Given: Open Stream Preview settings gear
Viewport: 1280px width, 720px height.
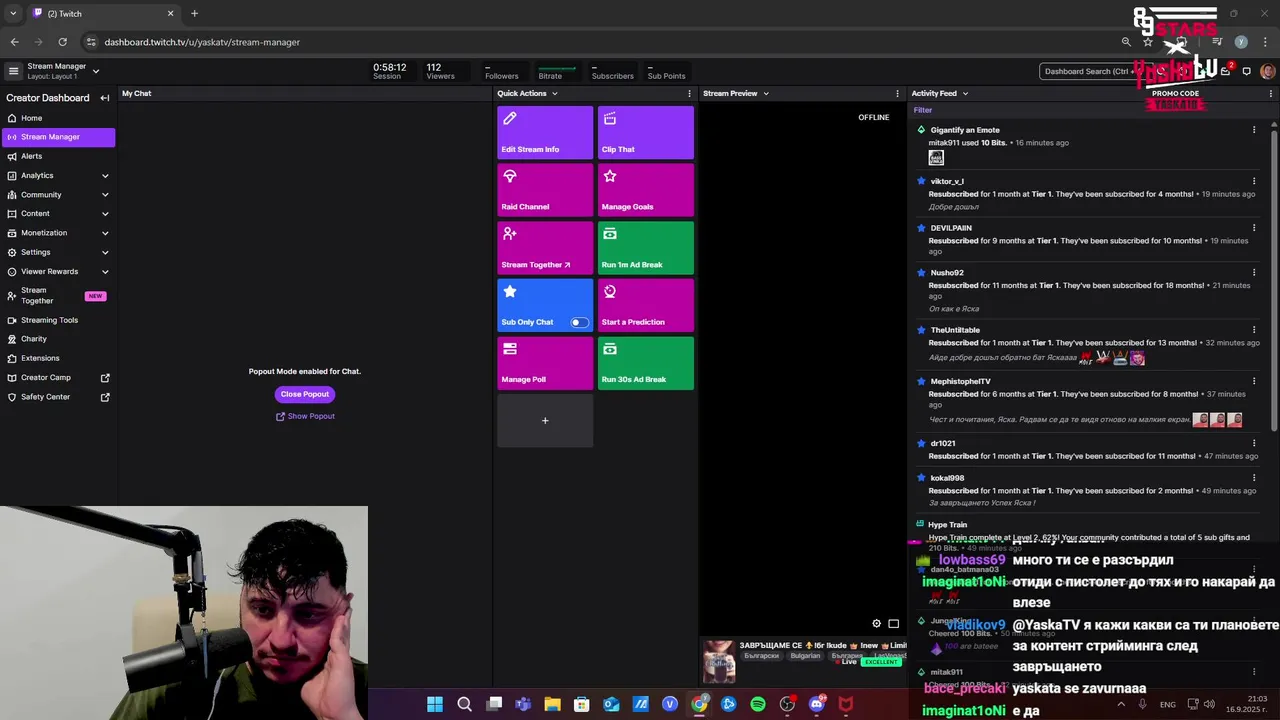Looking at the screenshot, I should [x=876, y=624].
